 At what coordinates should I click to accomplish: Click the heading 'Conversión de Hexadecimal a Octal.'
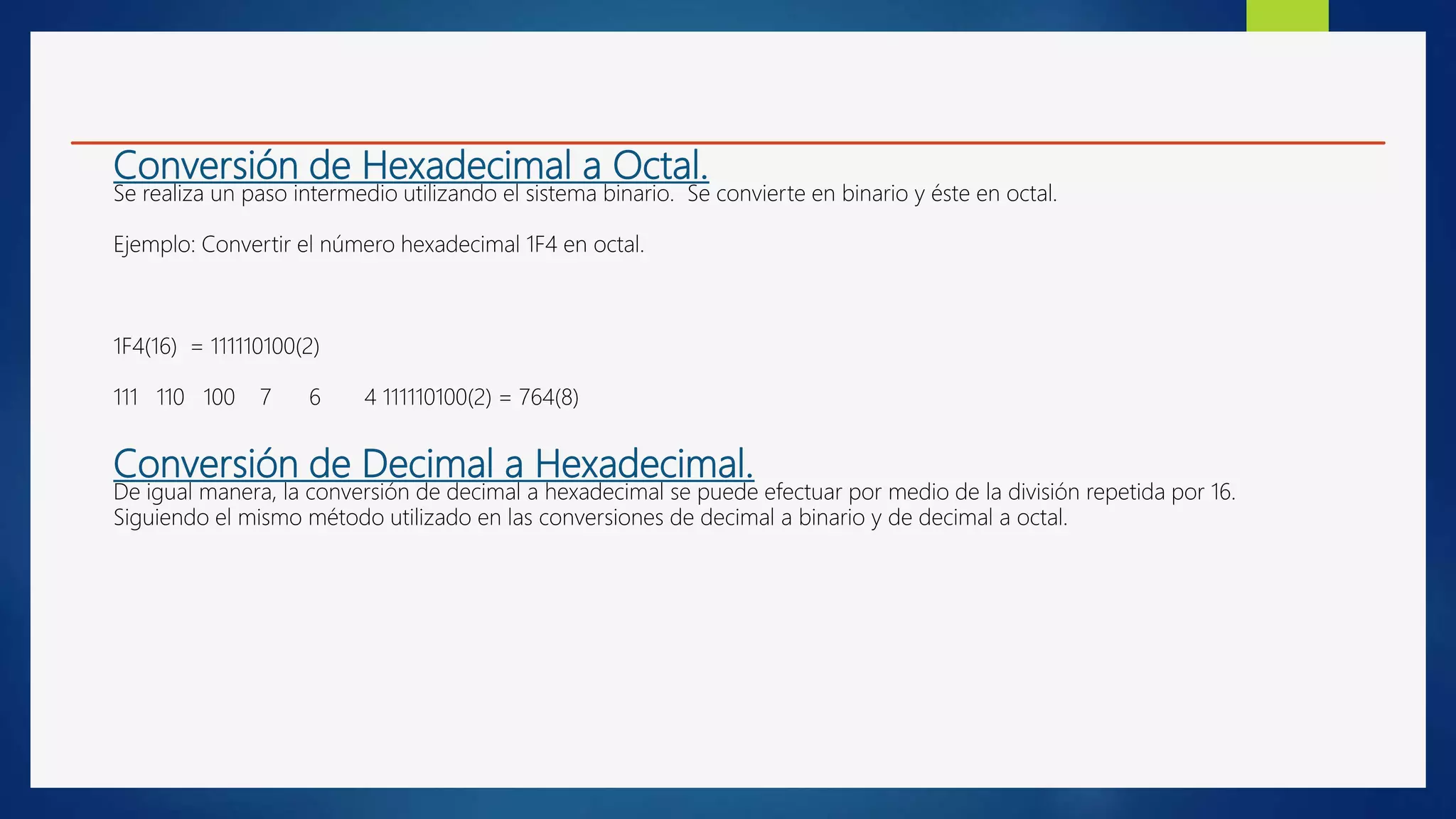tap(411, 165)
